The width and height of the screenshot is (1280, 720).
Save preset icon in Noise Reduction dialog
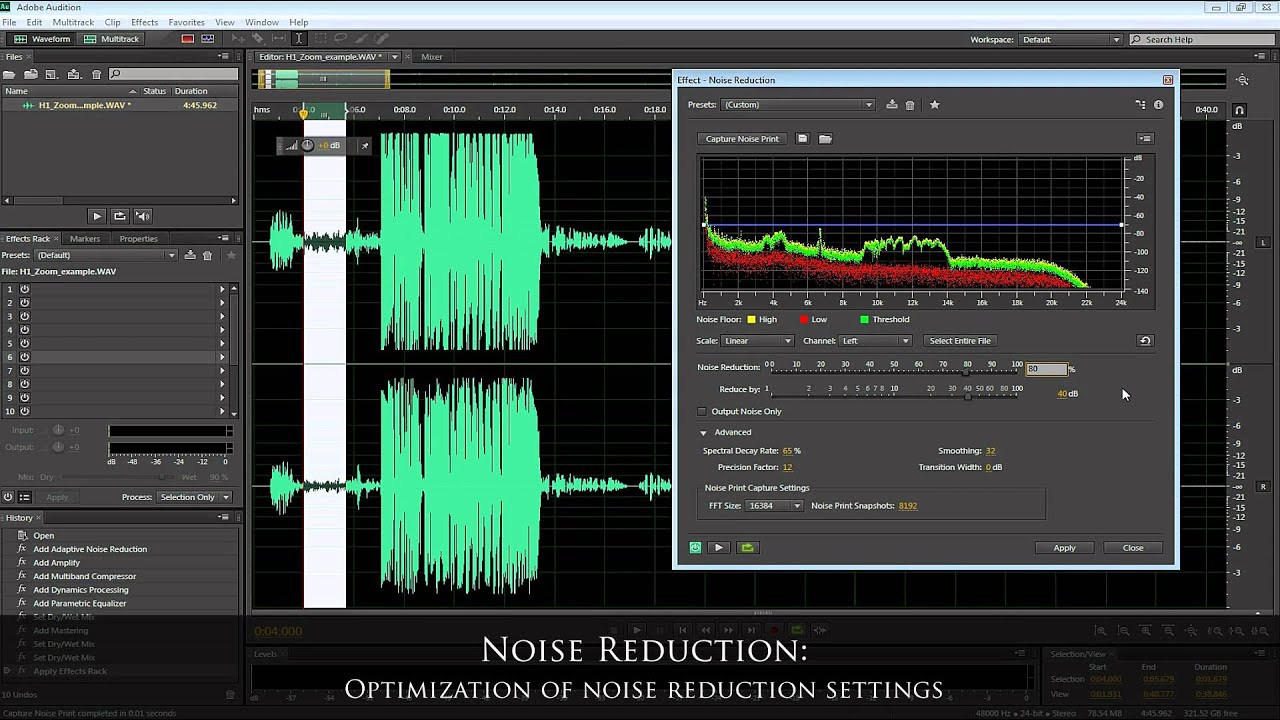pos(892,104)
